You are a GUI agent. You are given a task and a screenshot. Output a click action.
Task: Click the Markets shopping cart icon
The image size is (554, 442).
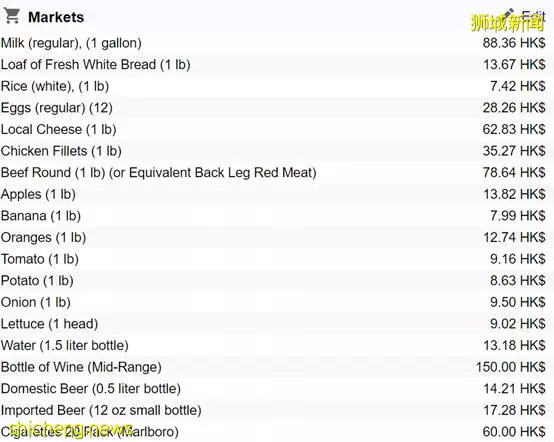tap(12, 16)
